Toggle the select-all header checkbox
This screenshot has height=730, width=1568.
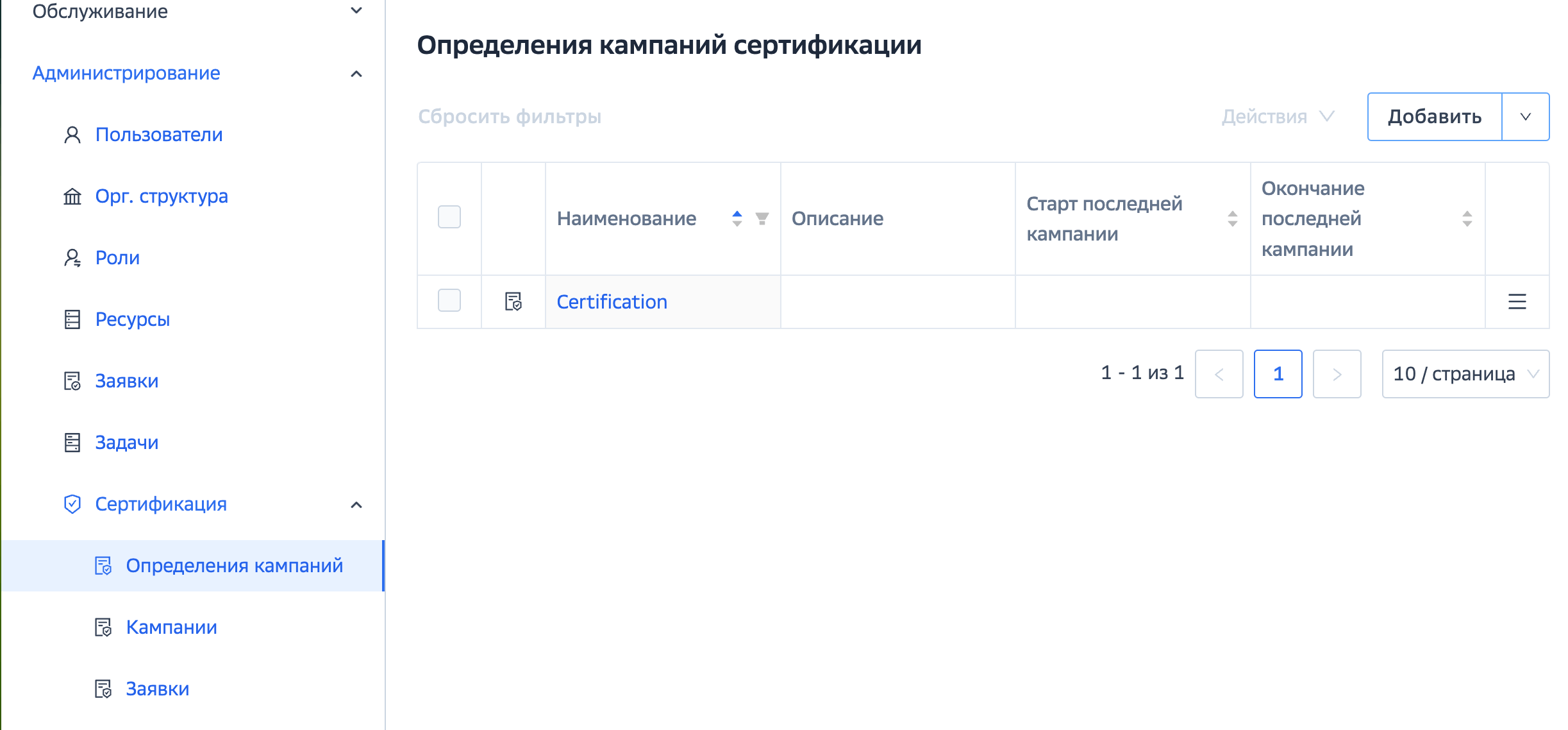point(449,217)
